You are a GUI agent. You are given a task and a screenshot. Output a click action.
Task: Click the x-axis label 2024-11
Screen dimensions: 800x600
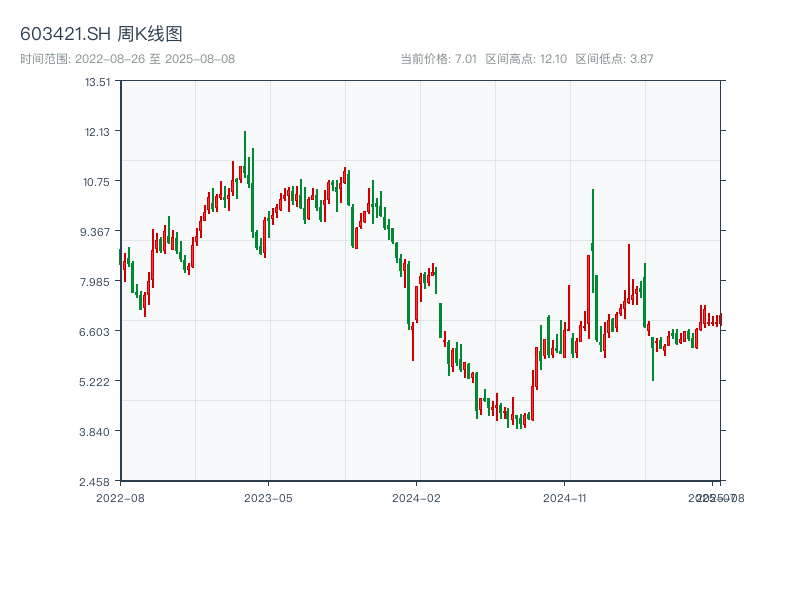[565, 498]
